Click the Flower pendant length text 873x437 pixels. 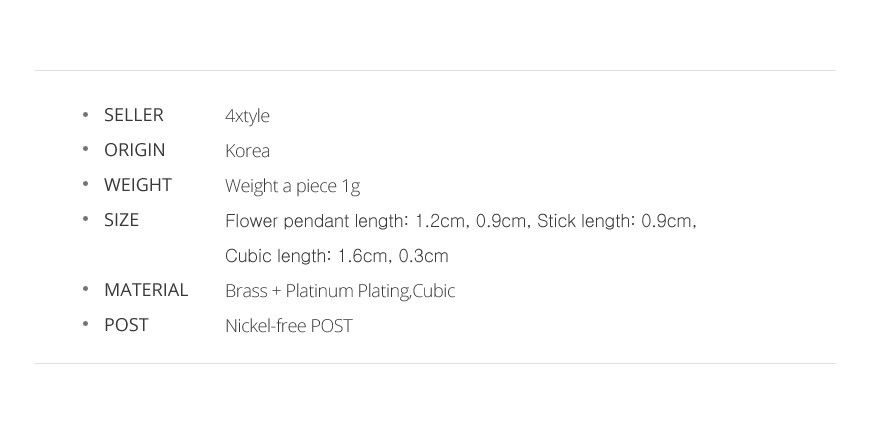pos(376,222)
